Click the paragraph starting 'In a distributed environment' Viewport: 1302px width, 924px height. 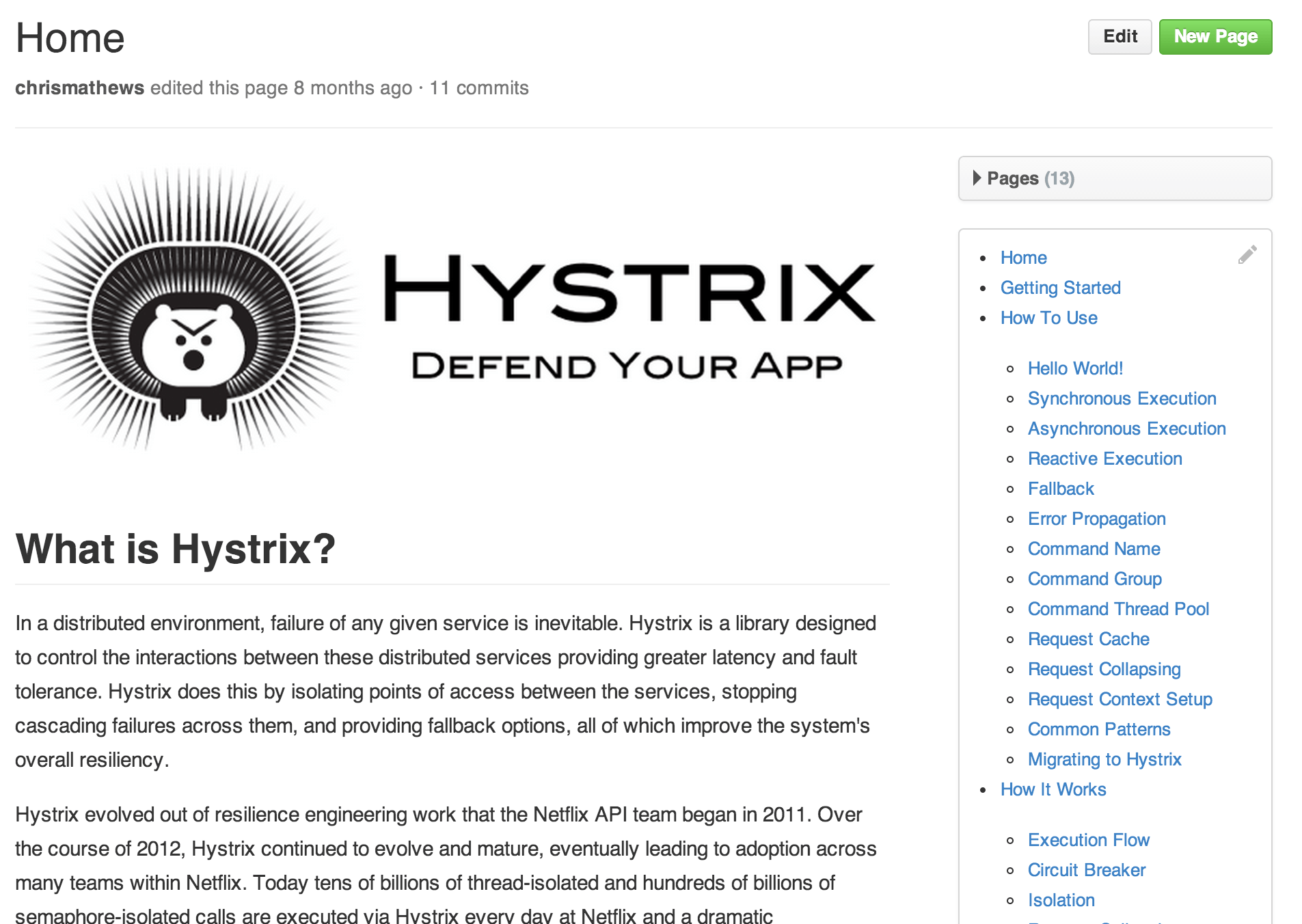point(446,692)
